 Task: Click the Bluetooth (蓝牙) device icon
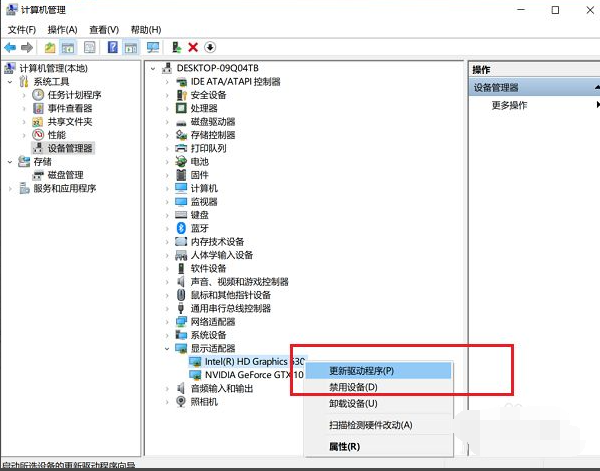tap(181, 228)
